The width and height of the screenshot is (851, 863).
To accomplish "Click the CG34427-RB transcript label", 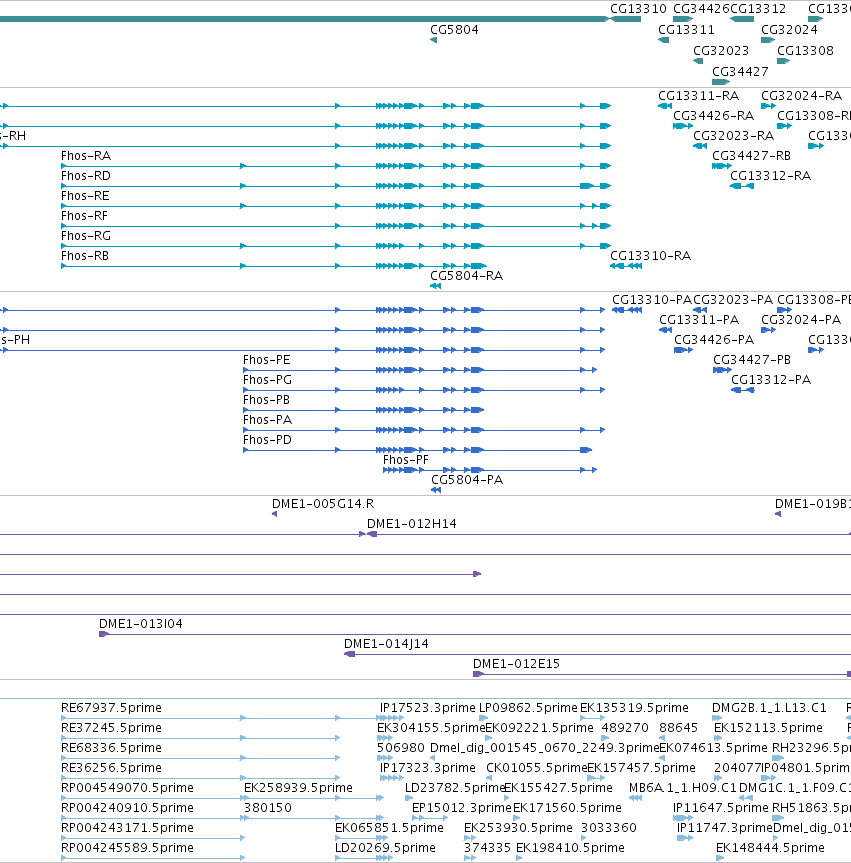I will [751, 156].
